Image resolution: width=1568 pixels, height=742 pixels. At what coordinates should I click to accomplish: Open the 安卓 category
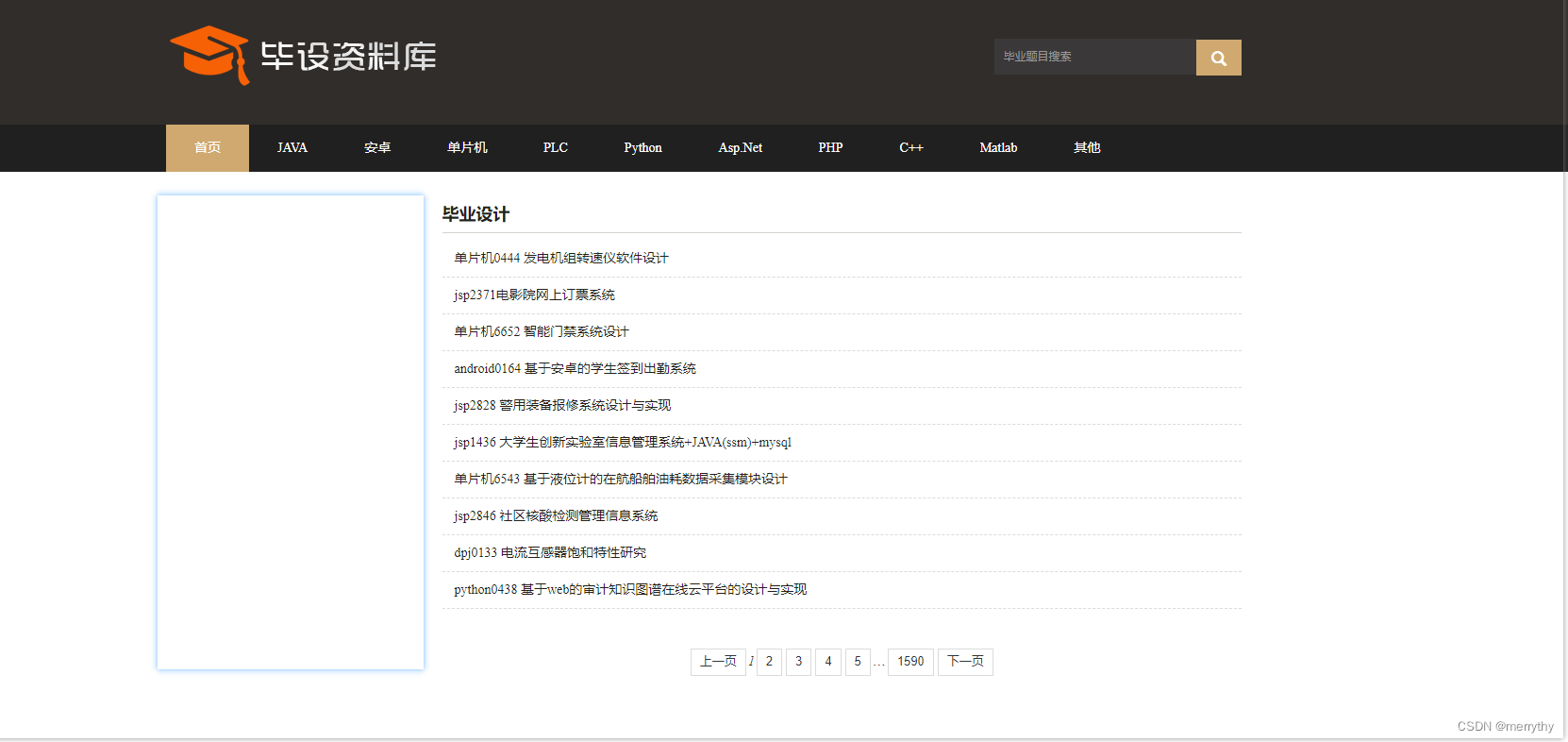(377, 148)
